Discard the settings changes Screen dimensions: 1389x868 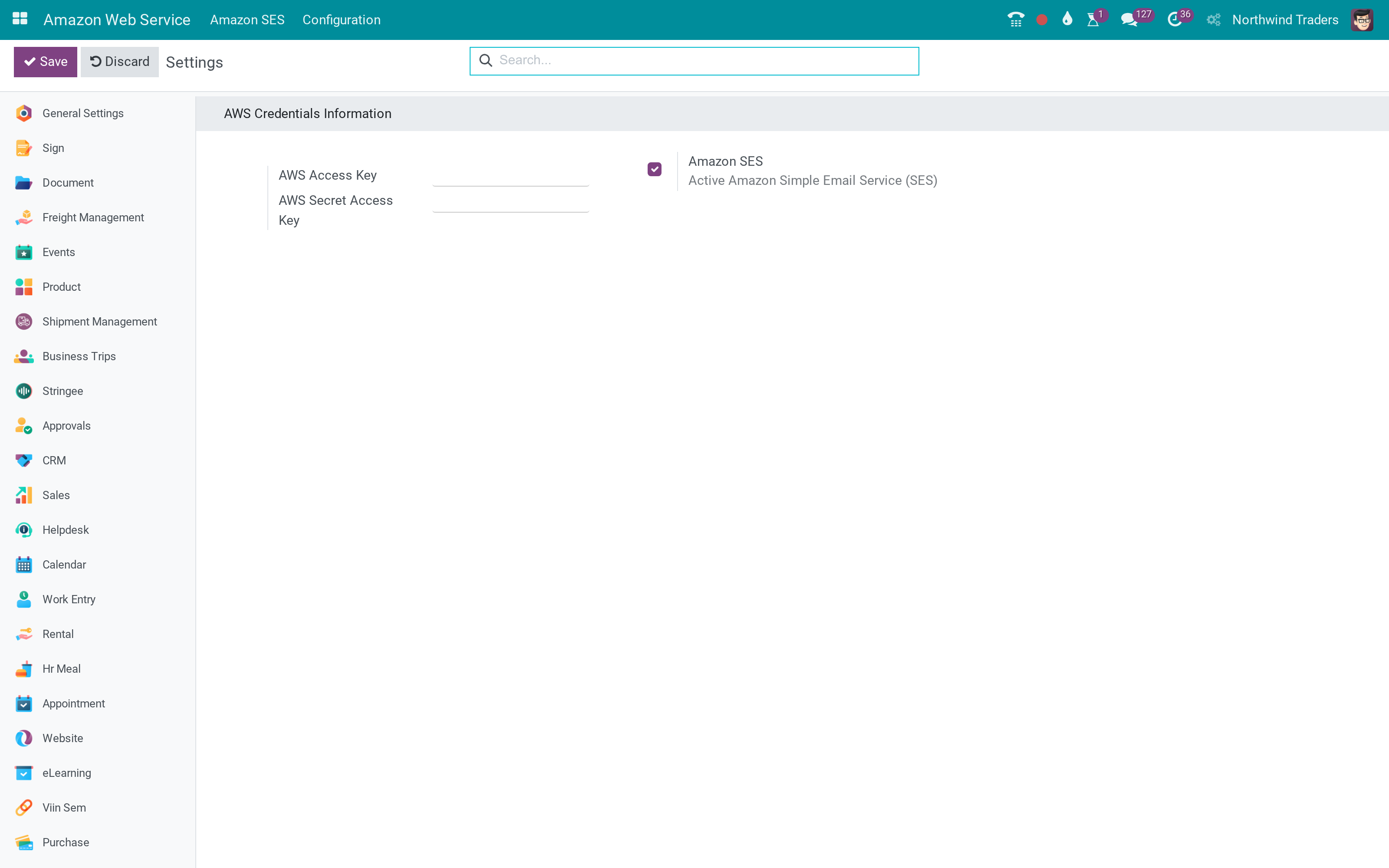119,62
